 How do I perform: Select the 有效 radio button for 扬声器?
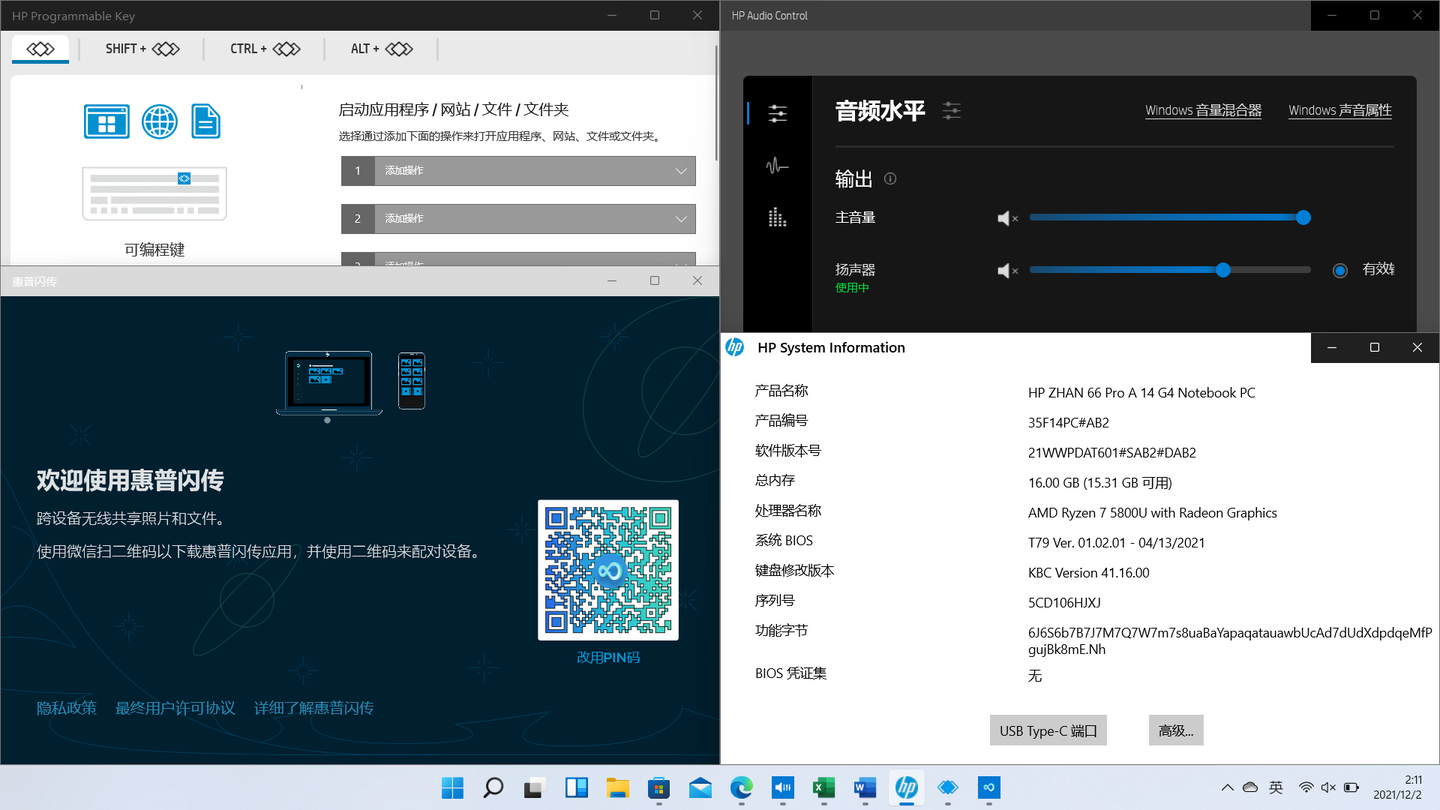pos(1340,270)
